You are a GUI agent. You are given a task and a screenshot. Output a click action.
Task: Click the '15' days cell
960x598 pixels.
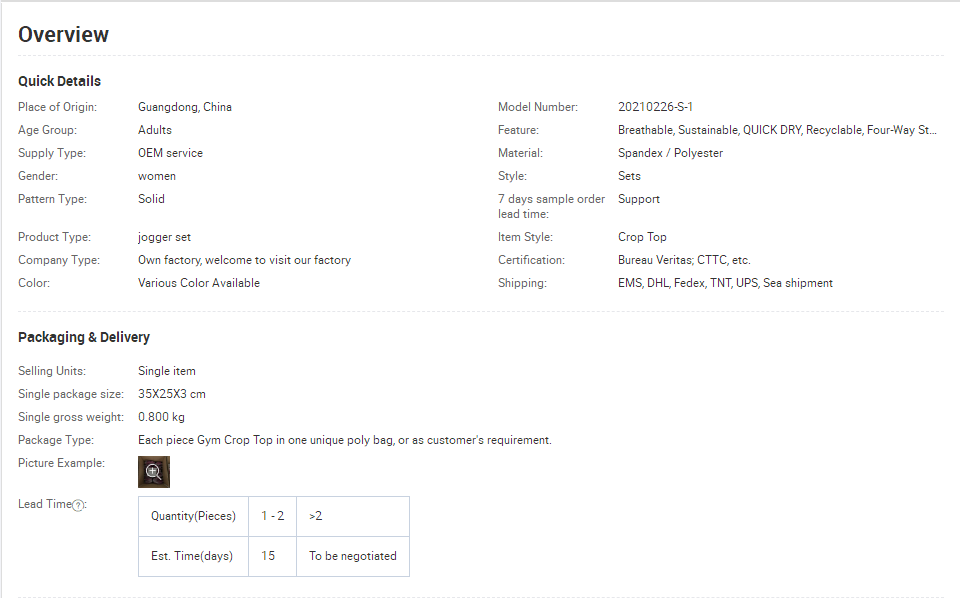(x=272, y=556)
